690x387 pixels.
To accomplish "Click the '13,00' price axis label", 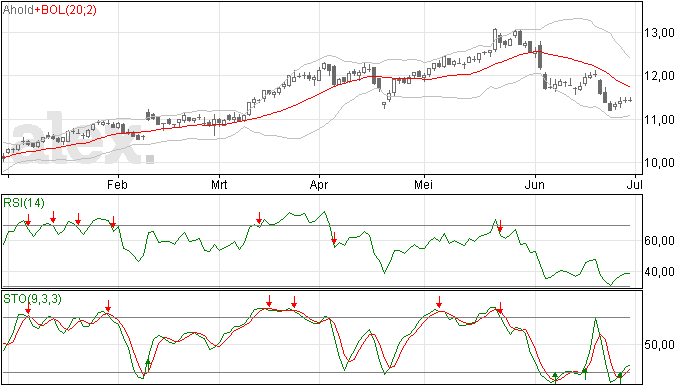I will [659, 33].
